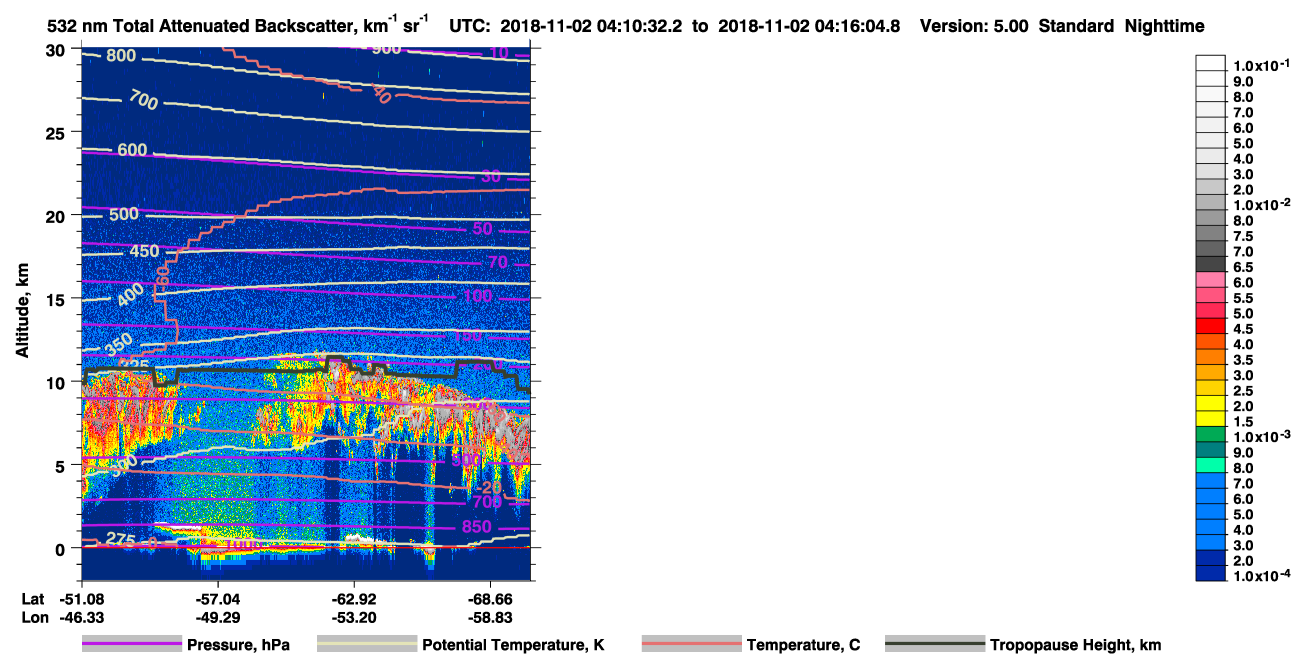Select the mint green swatch in colorbar
The image size is (1300, 667).
(1211, 464)
